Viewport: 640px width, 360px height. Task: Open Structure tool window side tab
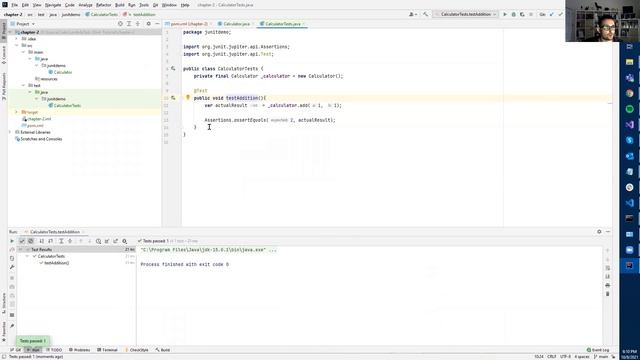coord(4,302)
